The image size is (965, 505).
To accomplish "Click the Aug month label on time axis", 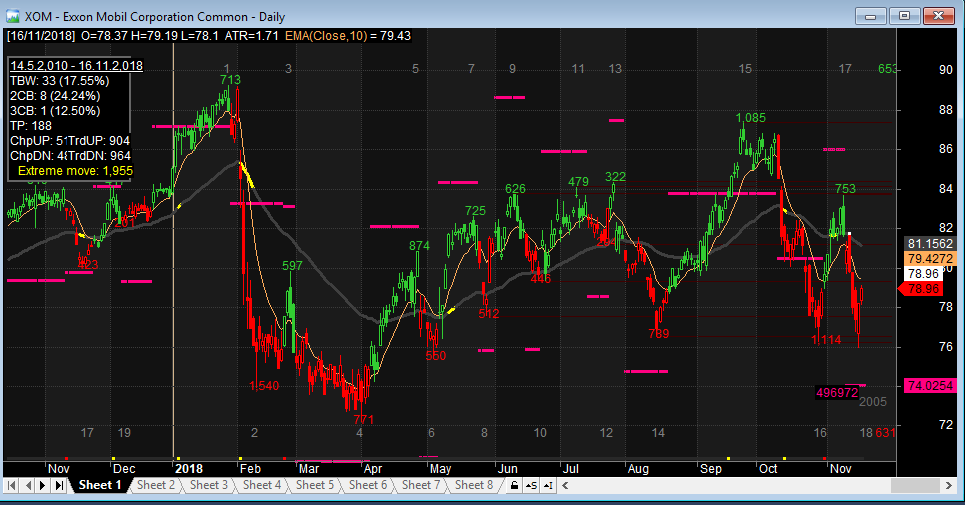I will coord(638,469).
